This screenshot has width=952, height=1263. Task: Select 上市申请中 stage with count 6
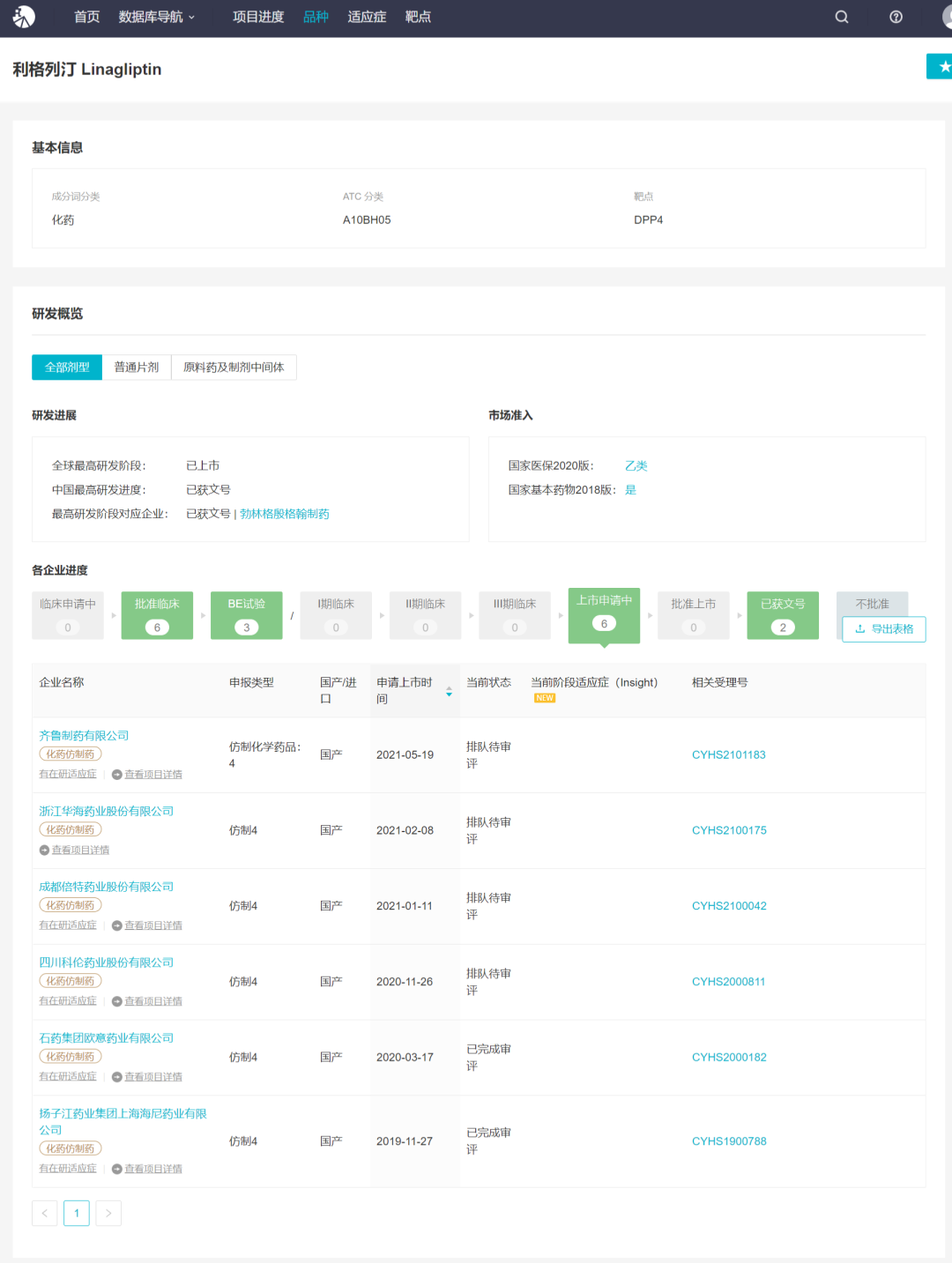click(x=604, y=615)
